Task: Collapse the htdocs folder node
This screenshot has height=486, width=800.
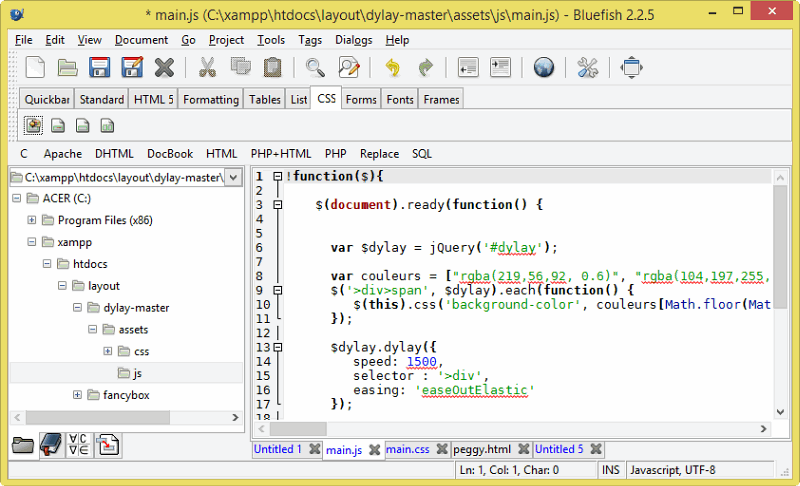Action: tap(47, 264)
